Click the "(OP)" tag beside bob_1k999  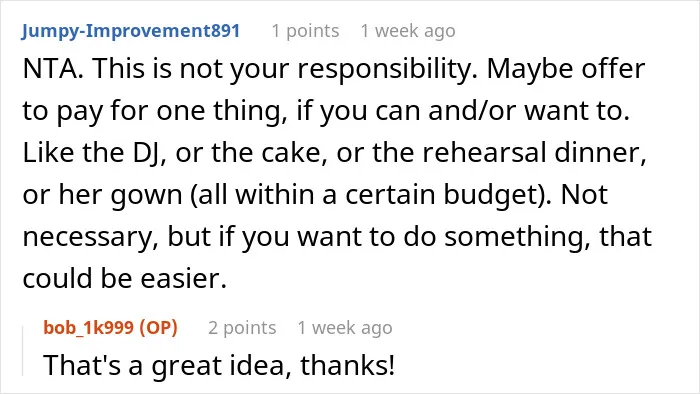click(158, 328)
